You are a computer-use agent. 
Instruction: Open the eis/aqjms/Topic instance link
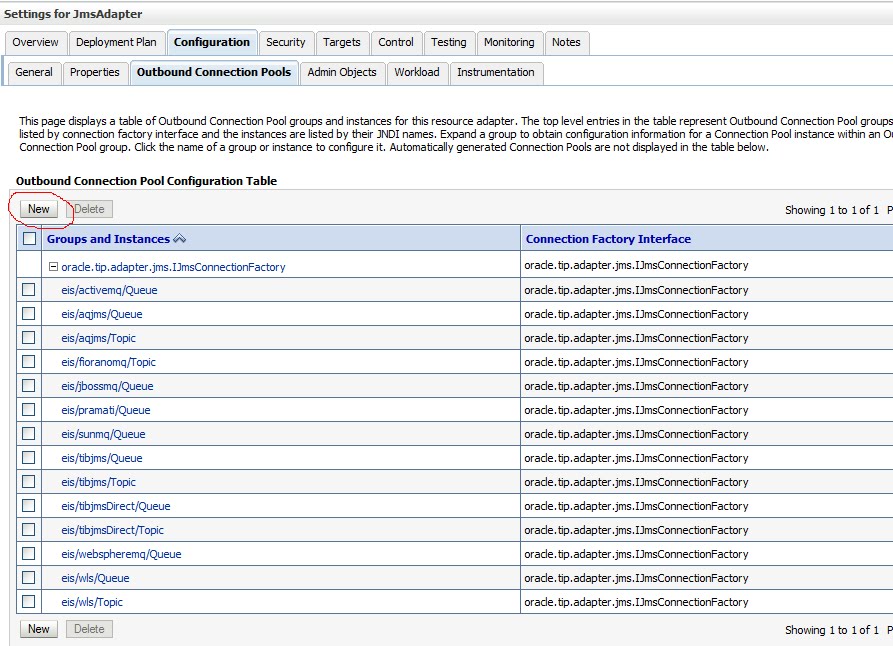pyautogui.click(x=99, y=338)
